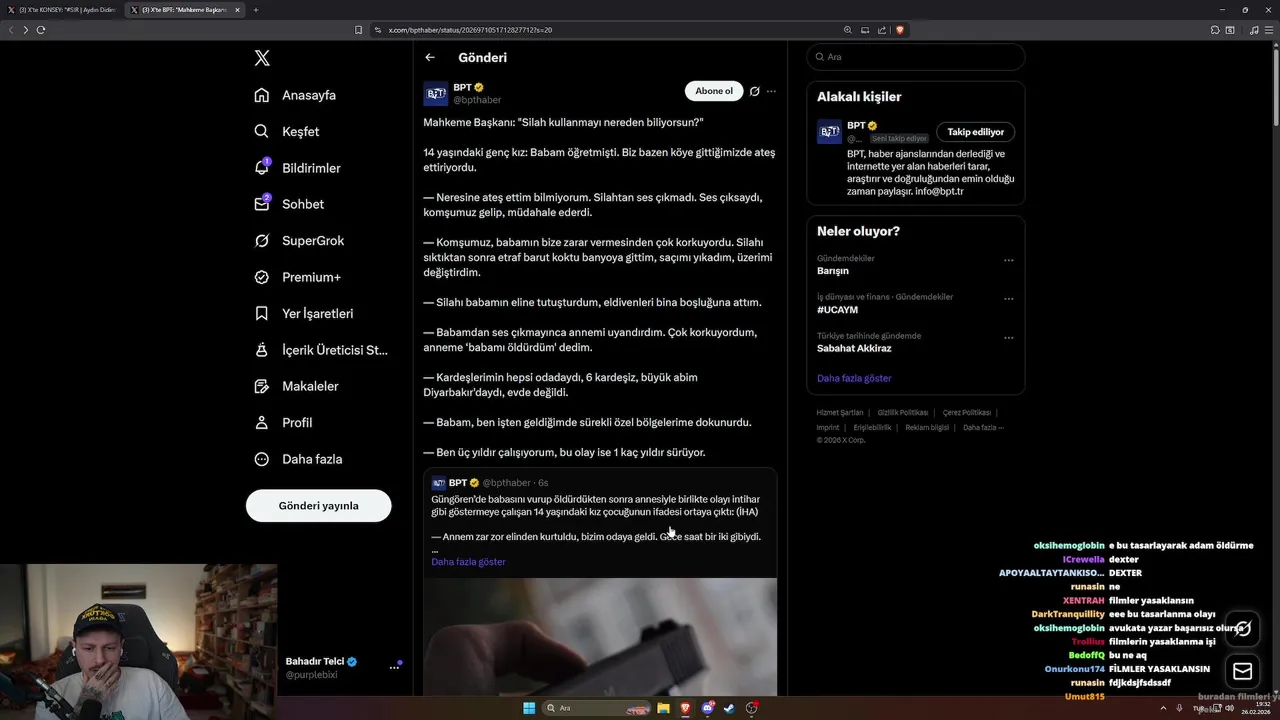Open Gizlilik Politikası footer link
The height and width of the screenshot is (720, 1280).
(903, 413)
